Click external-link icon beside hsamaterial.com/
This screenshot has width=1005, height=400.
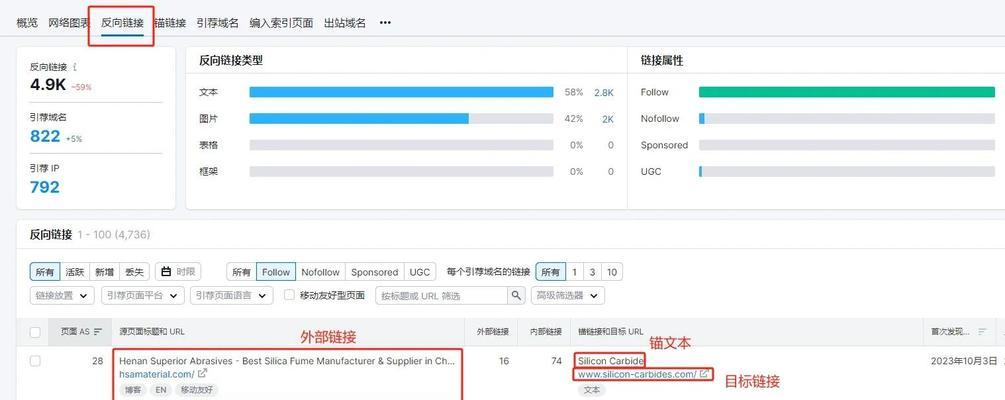tap(203, 373)
